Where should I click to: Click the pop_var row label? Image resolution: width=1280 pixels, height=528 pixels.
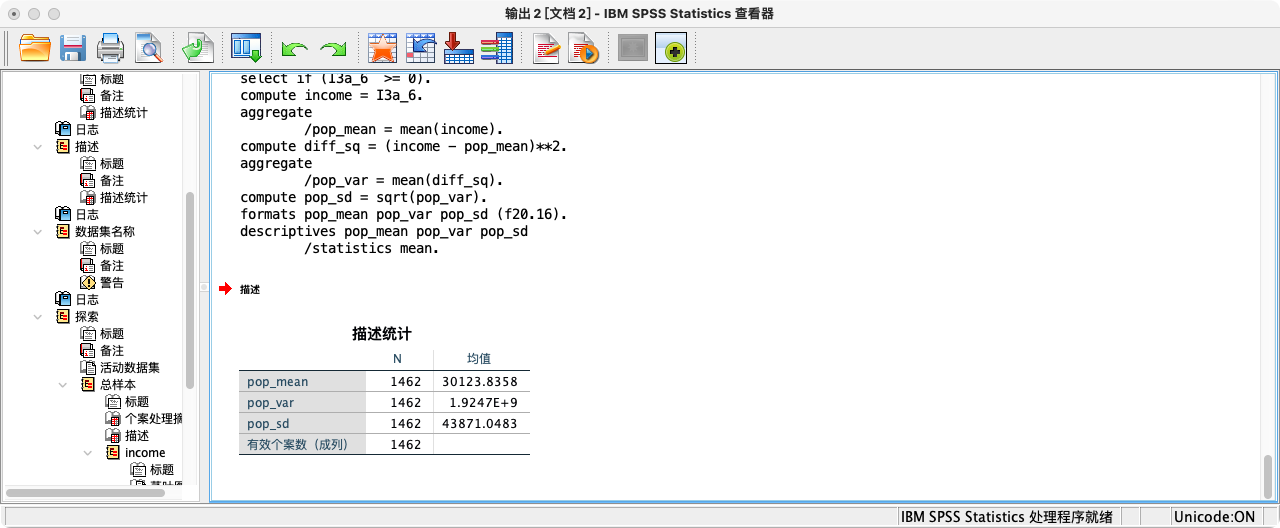[x=272, y=403]
